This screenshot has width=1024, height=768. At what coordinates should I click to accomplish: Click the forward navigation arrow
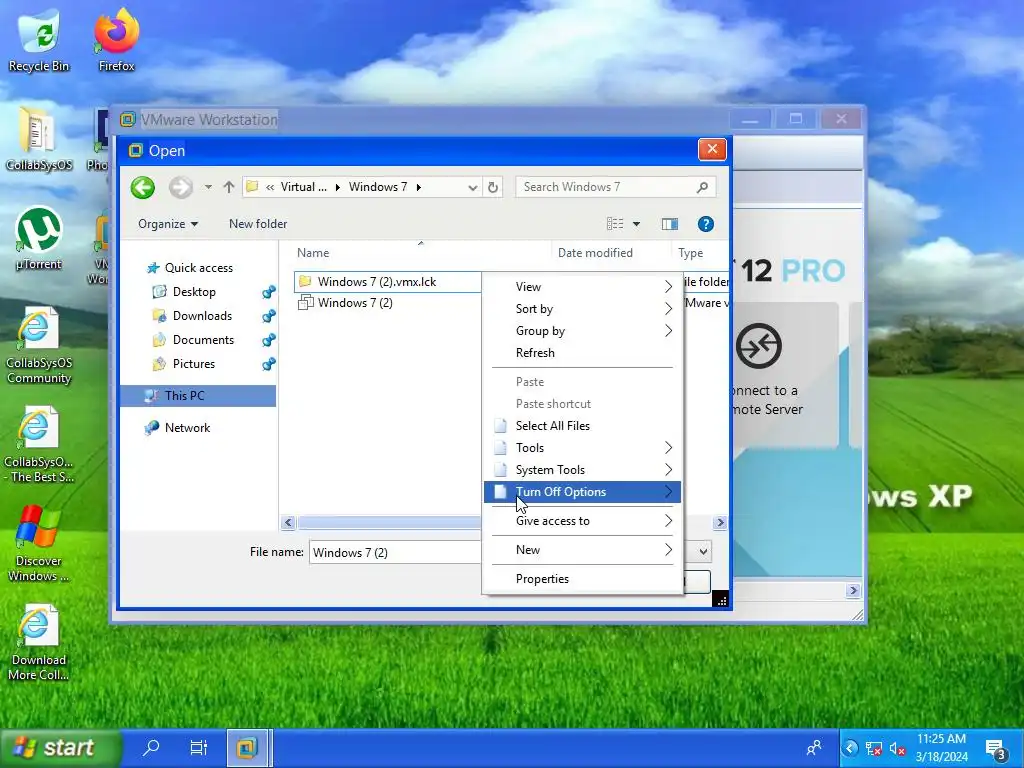180,187
